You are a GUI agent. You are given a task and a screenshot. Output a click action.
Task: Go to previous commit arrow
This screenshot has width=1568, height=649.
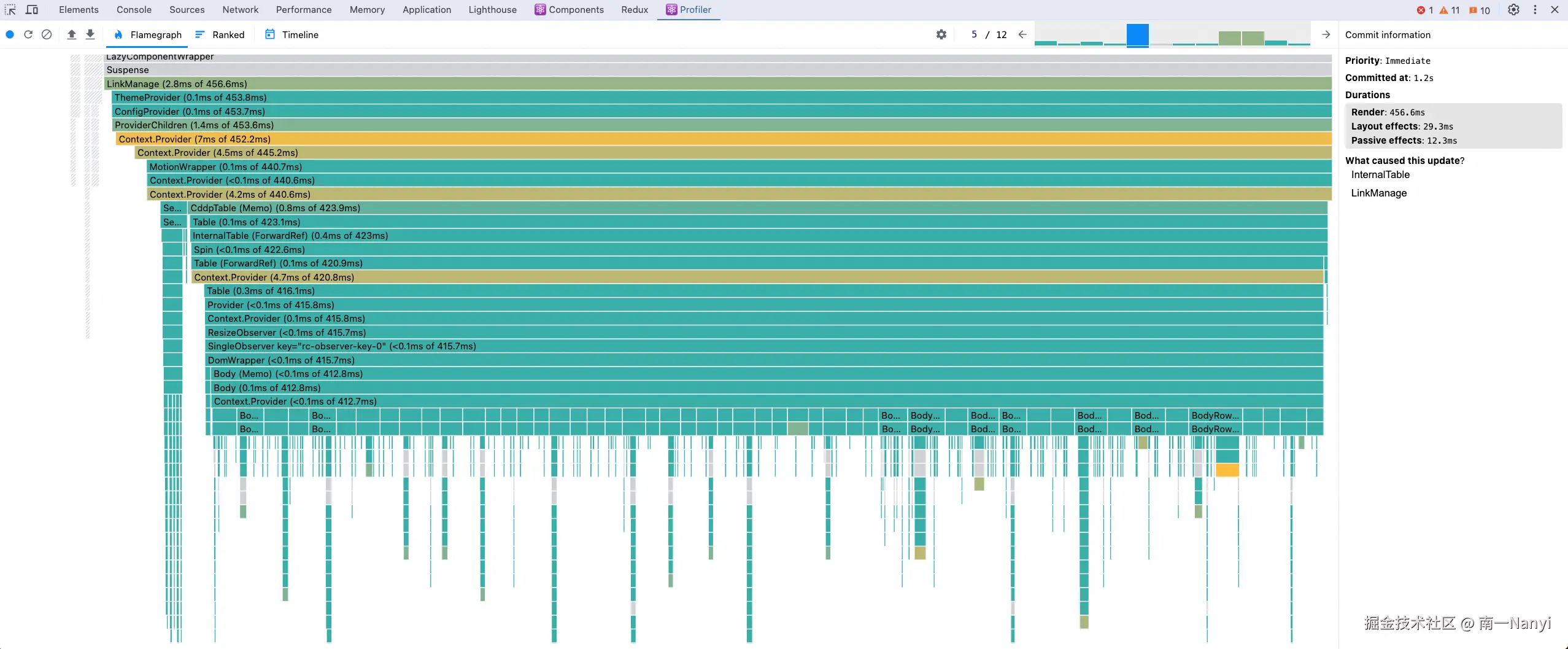[1022, 34]
